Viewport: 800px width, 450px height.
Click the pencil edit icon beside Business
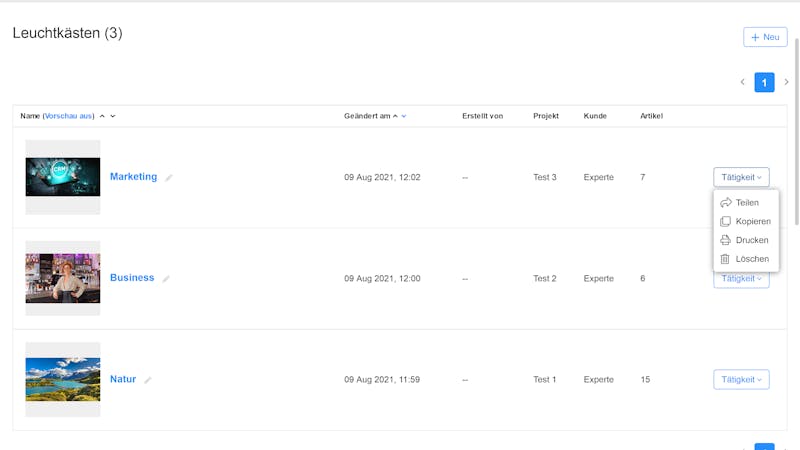point(166,279)
